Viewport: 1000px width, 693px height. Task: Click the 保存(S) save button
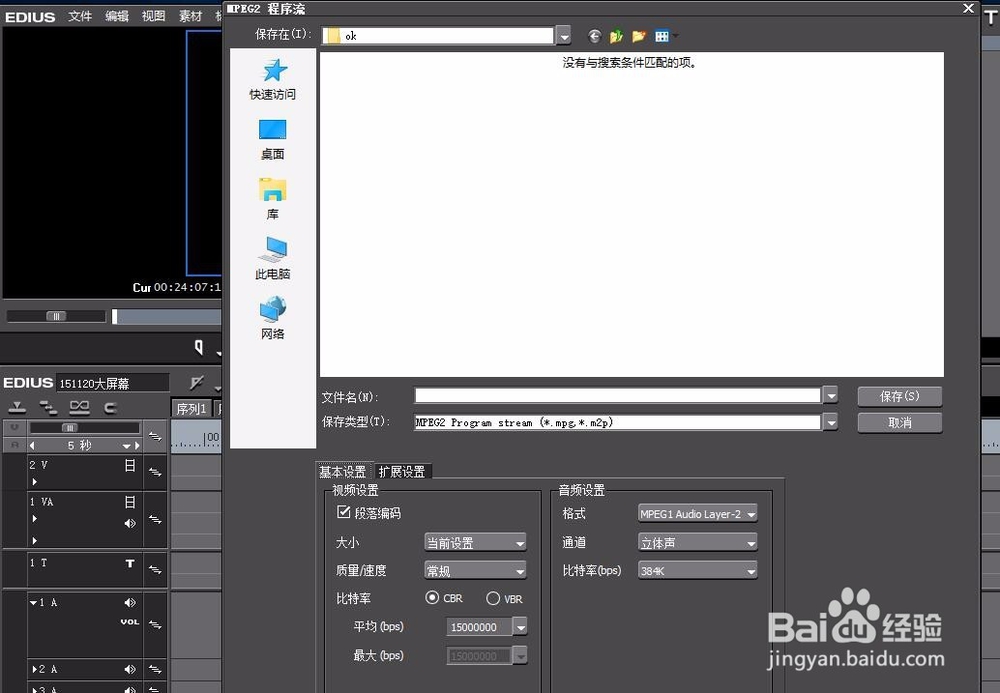tap(899, 396)
